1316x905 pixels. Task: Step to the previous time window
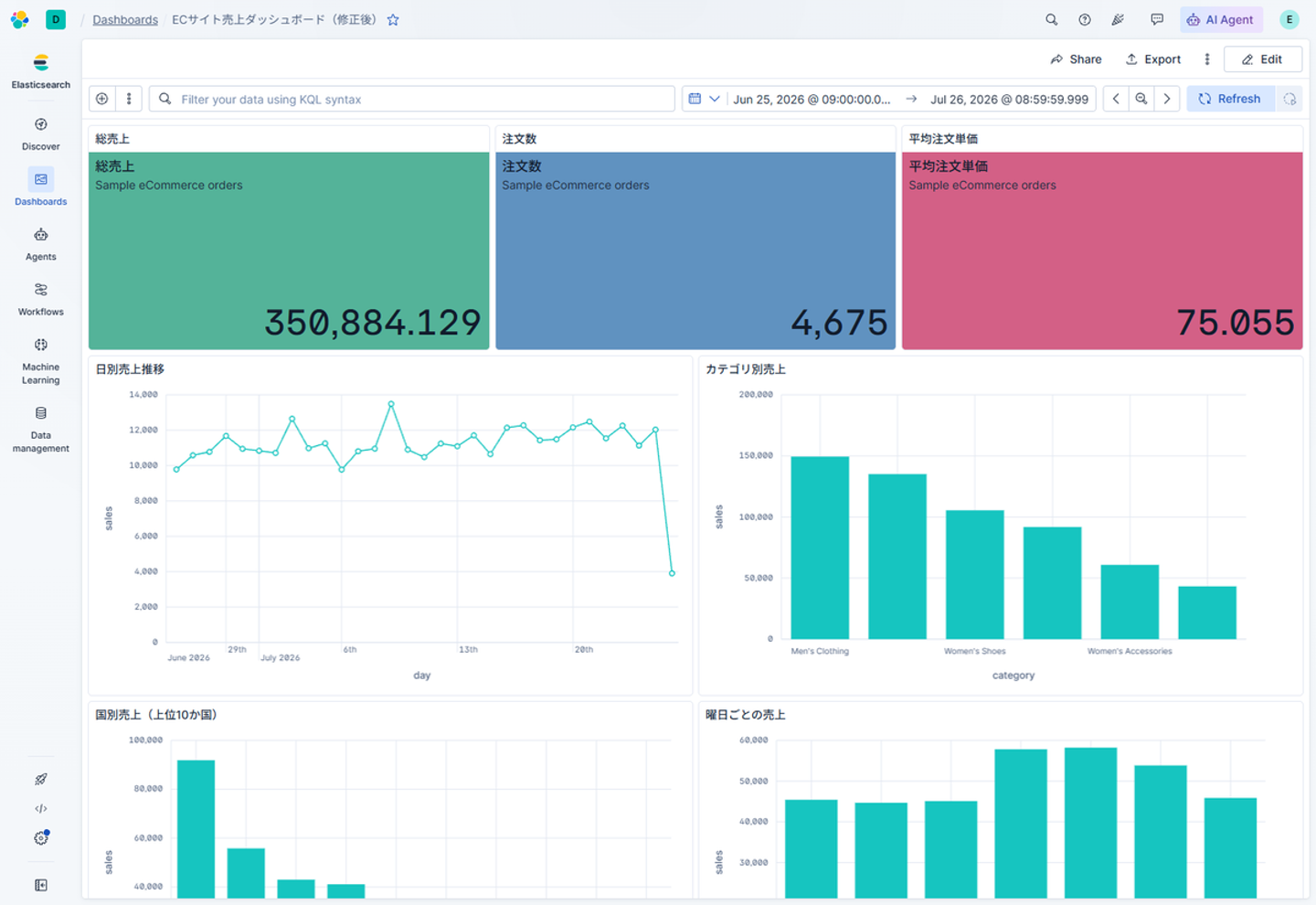click(x=1116, y=99)
